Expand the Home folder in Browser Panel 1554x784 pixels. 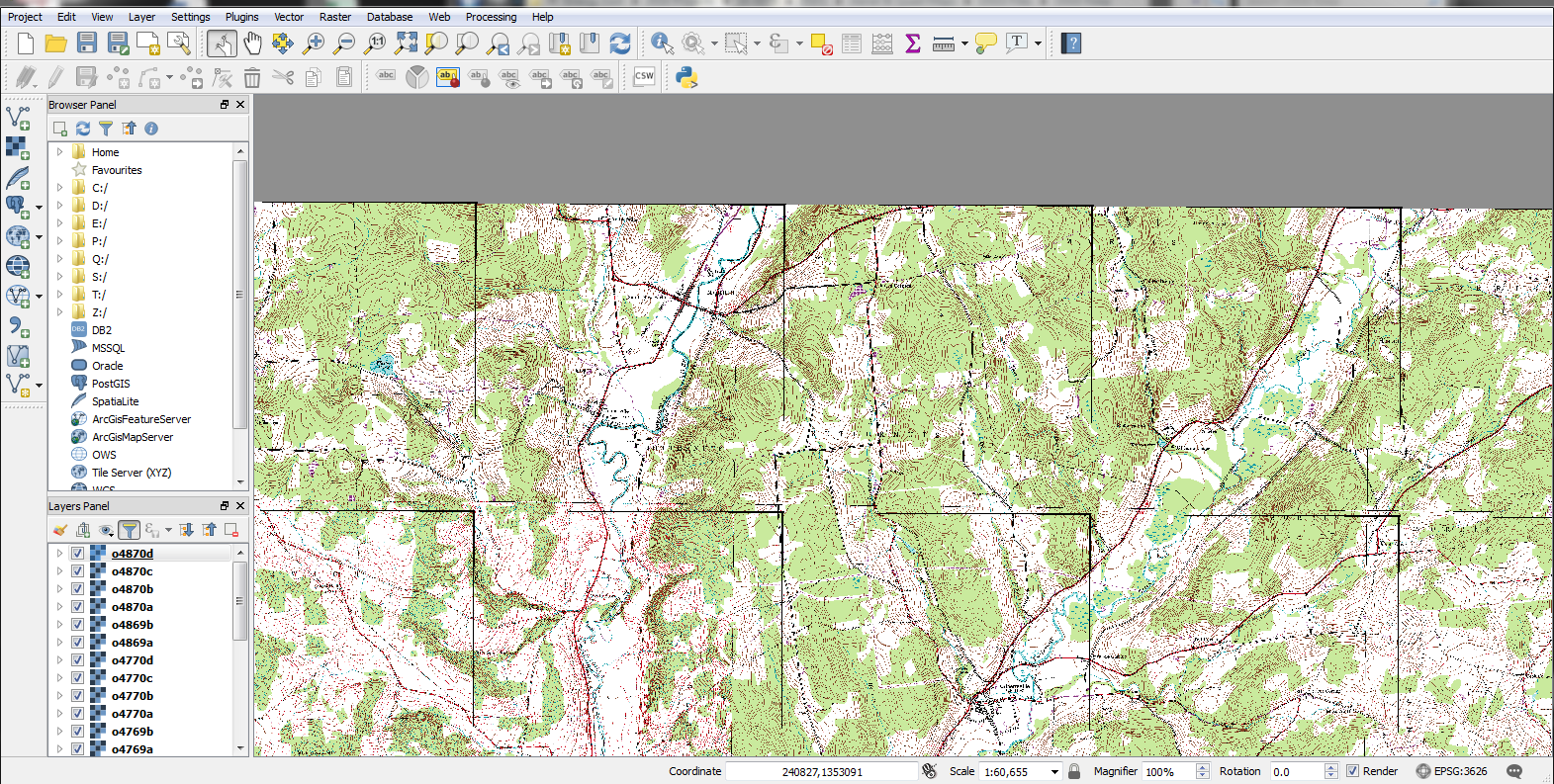(x=59, y=152)
